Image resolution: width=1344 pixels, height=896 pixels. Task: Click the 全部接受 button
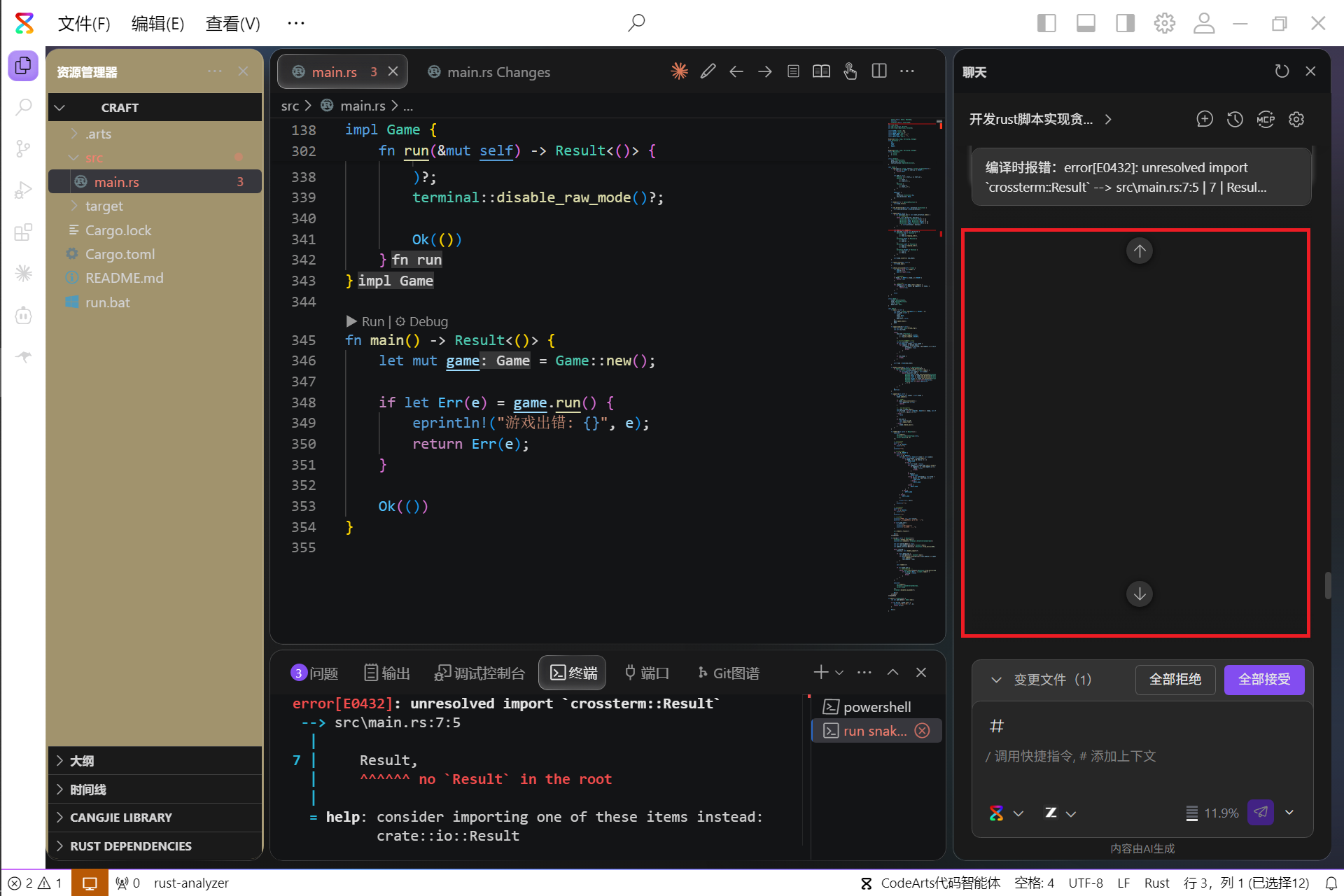click(x=1263, y=680)
